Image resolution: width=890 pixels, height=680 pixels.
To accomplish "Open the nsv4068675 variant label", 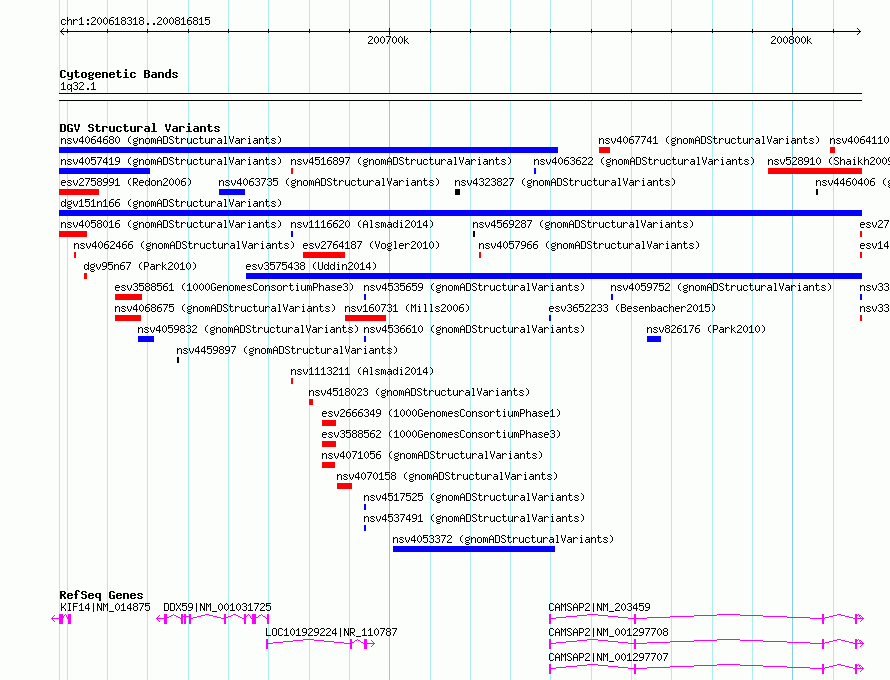I will (225, 308).
